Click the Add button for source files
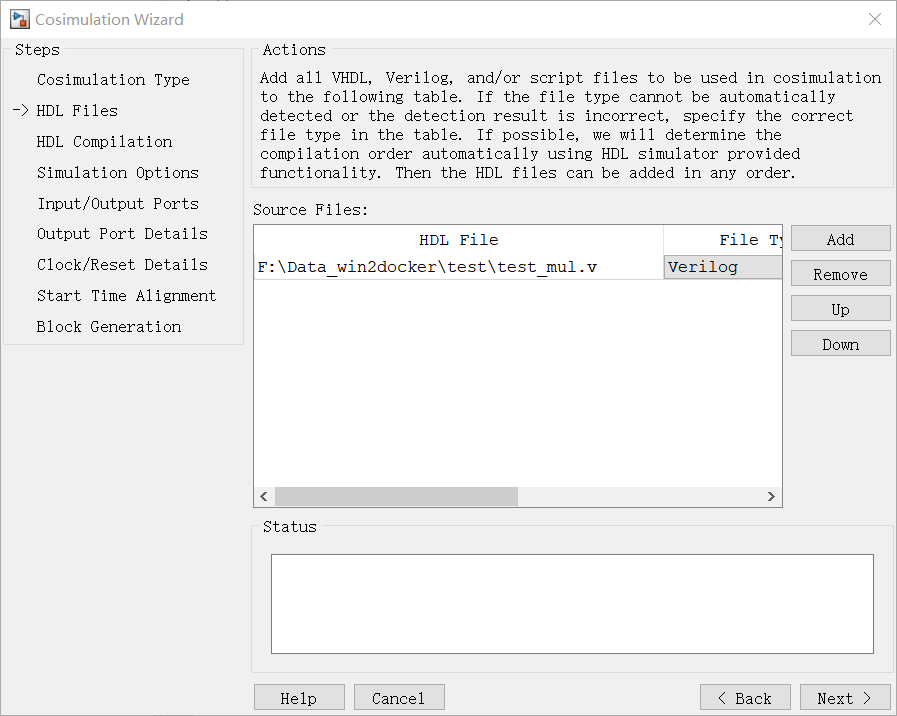Viewport: 897px width, 716px height. pyautogui.click(x=840, y=238)
